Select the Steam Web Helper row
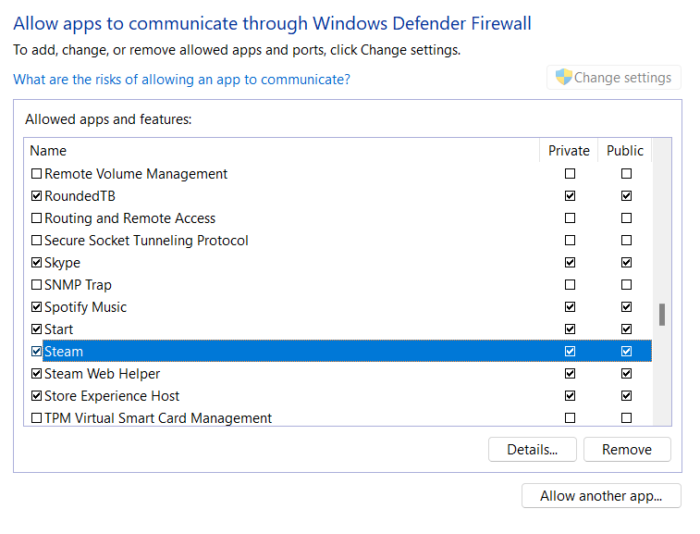700x534 pixels. [x=102, y=374]
